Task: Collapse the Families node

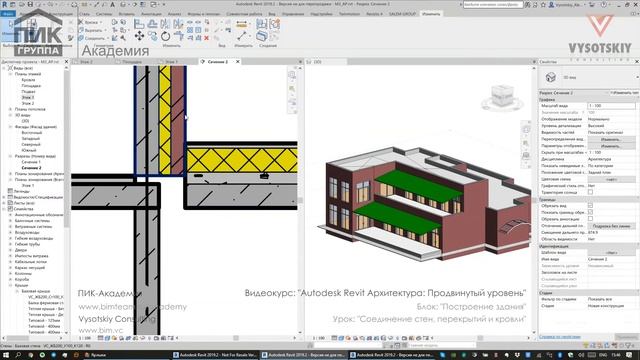Action: coord(4,209)
